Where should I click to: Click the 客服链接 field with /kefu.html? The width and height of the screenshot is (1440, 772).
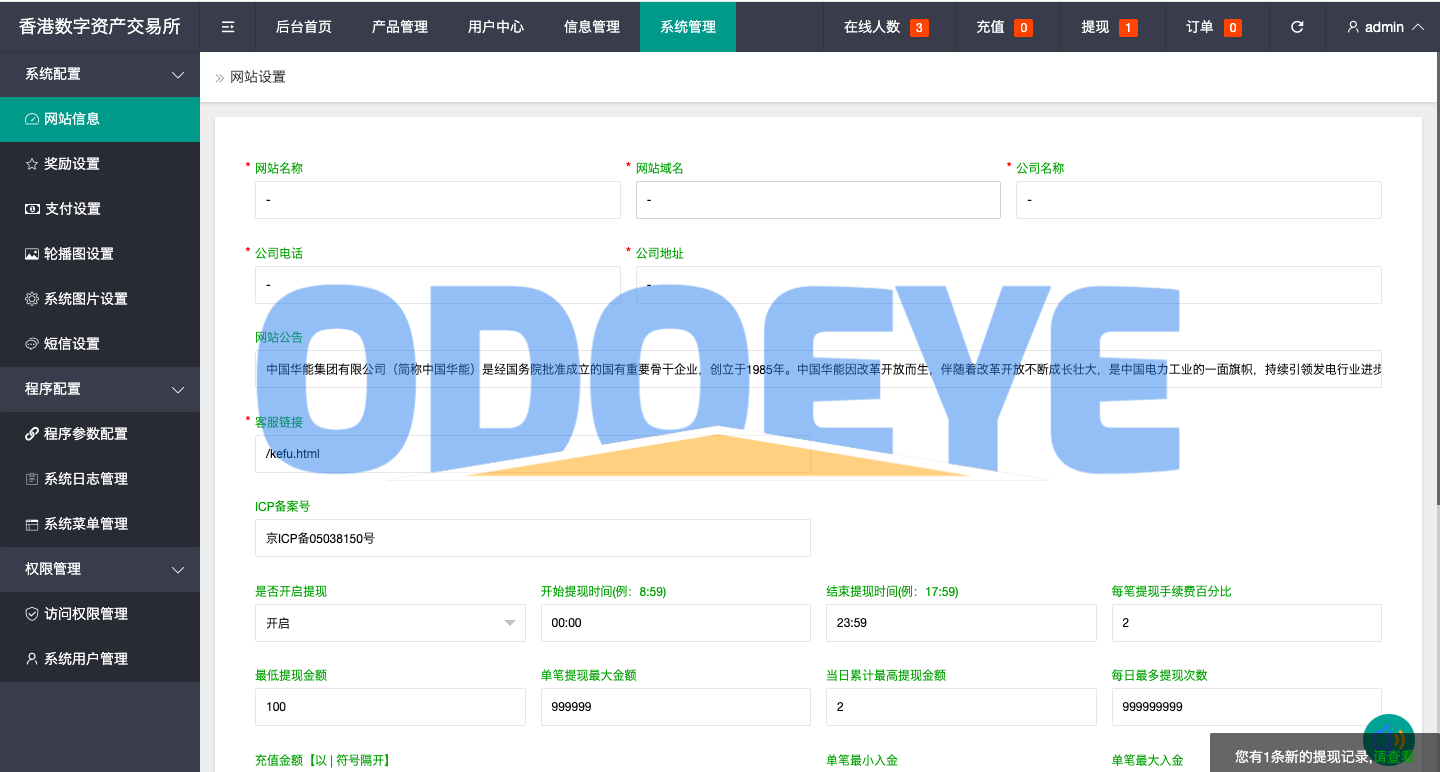pyautogui.click(x=533, y=454)
